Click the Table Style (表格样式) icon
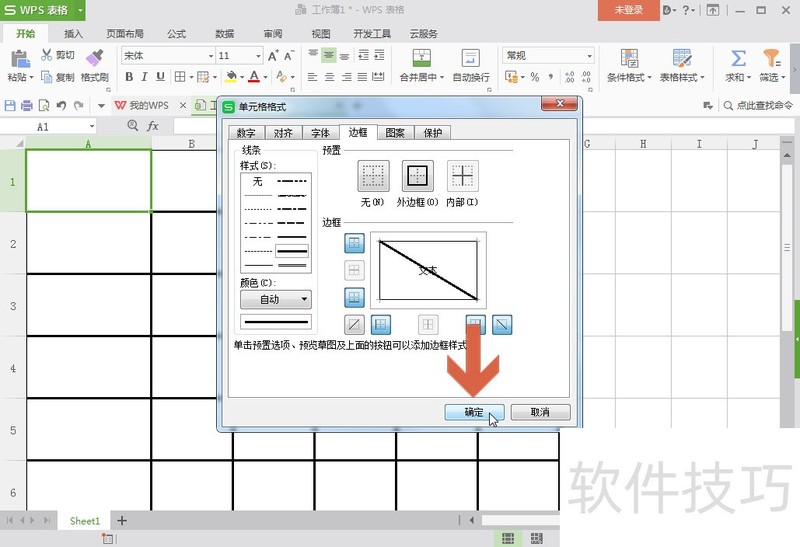800x547 pixels. (x=682, y=58)
